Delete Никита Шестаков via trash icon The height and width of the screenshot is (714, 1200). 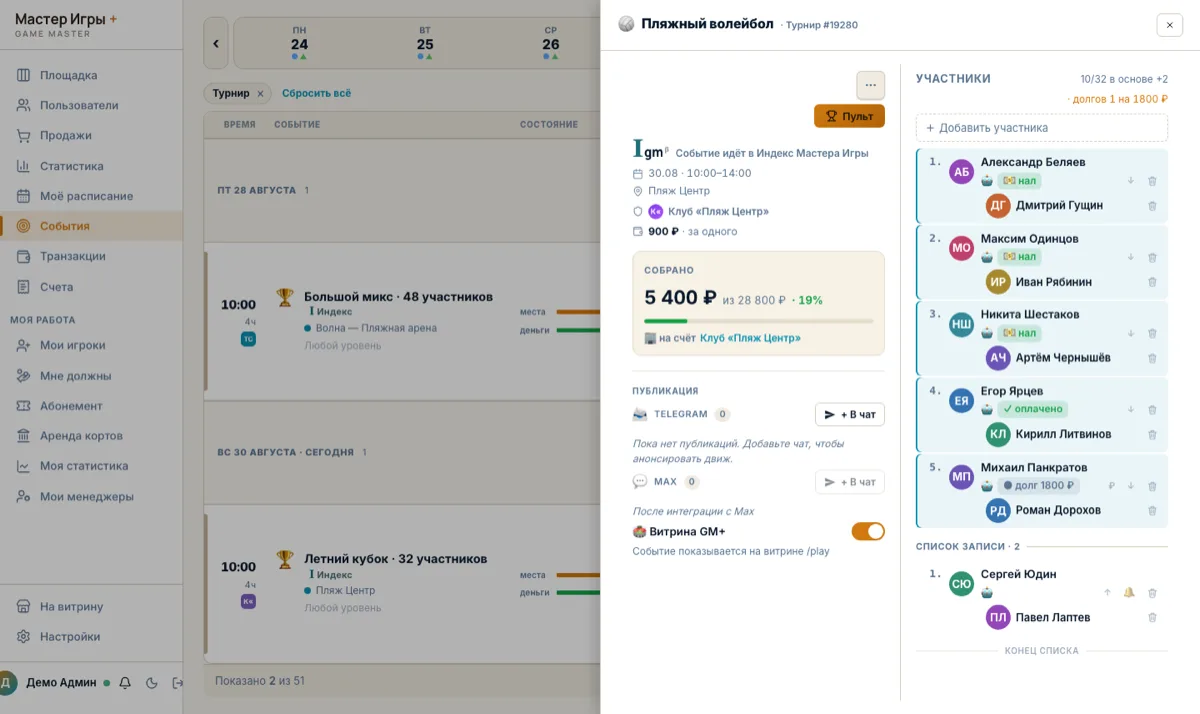pos(1152,333)
